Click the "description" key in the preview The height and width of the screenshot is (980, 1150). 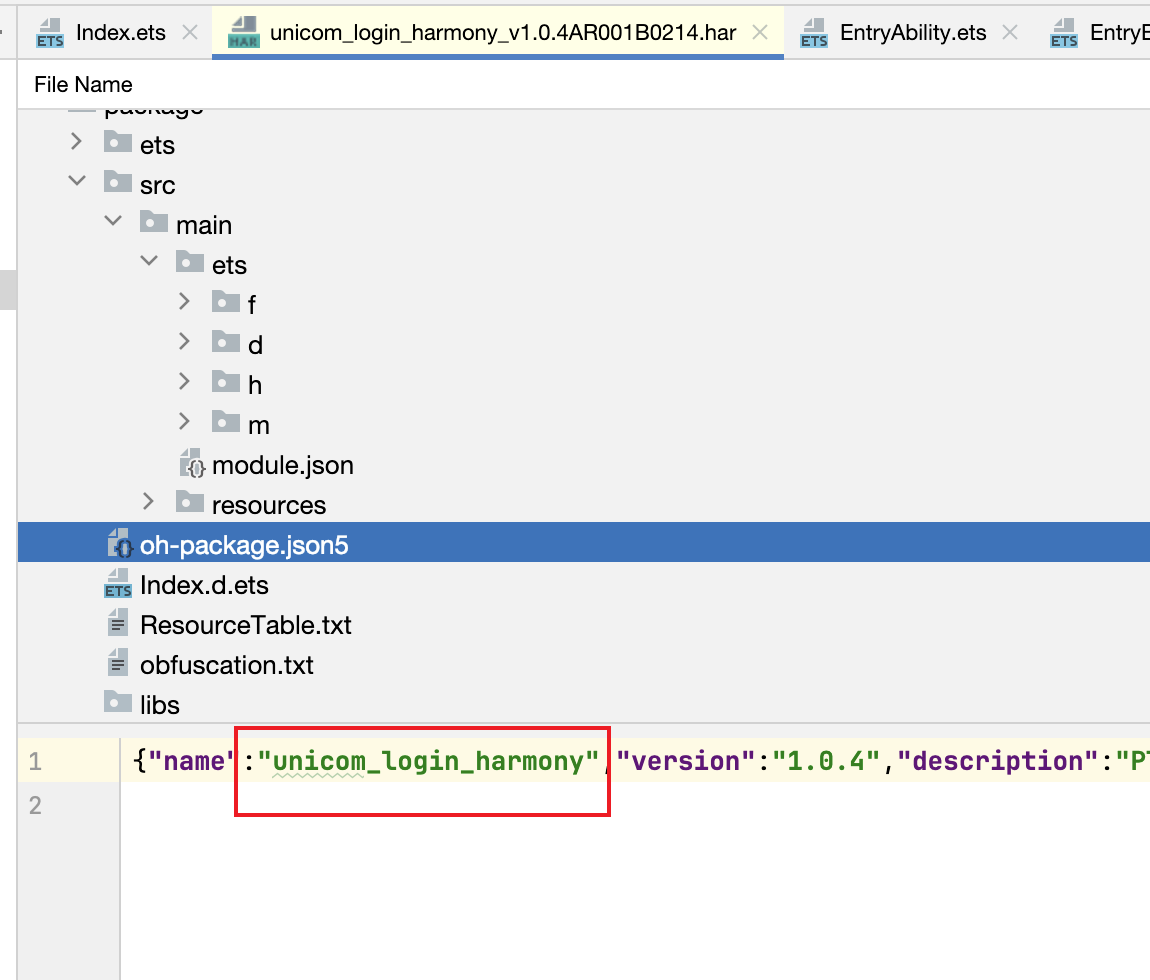pyautogui.click(x=997, y=761)
